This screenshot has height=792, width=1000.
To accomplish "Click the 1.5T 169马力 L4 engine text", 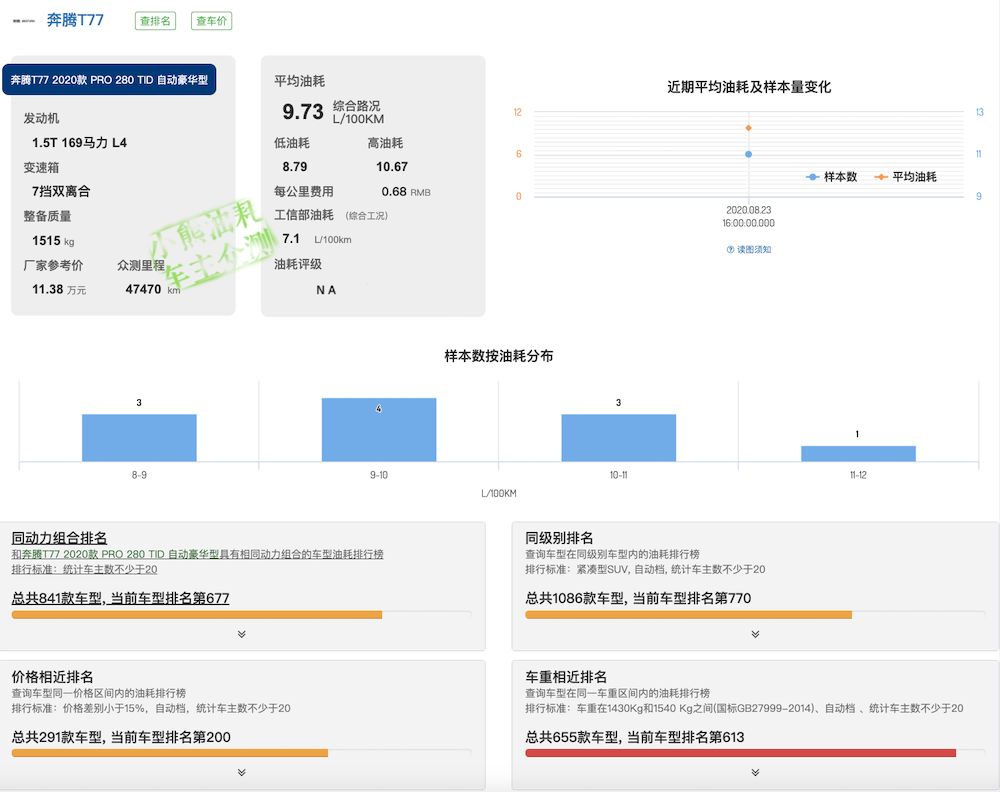I will 79,143.
